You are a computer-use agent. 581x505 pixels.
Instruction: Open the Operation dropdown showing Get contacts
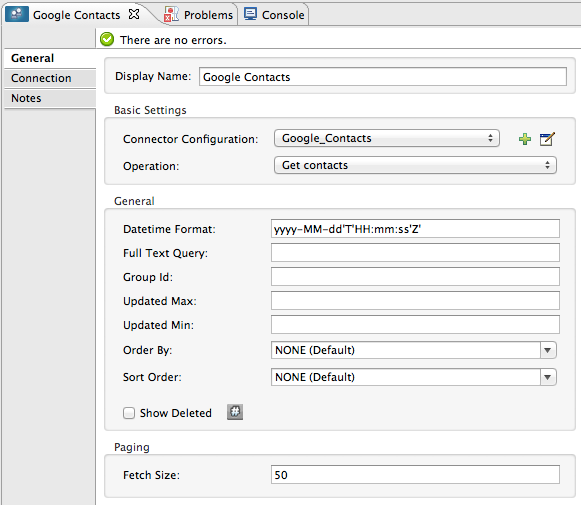[415, 165]
